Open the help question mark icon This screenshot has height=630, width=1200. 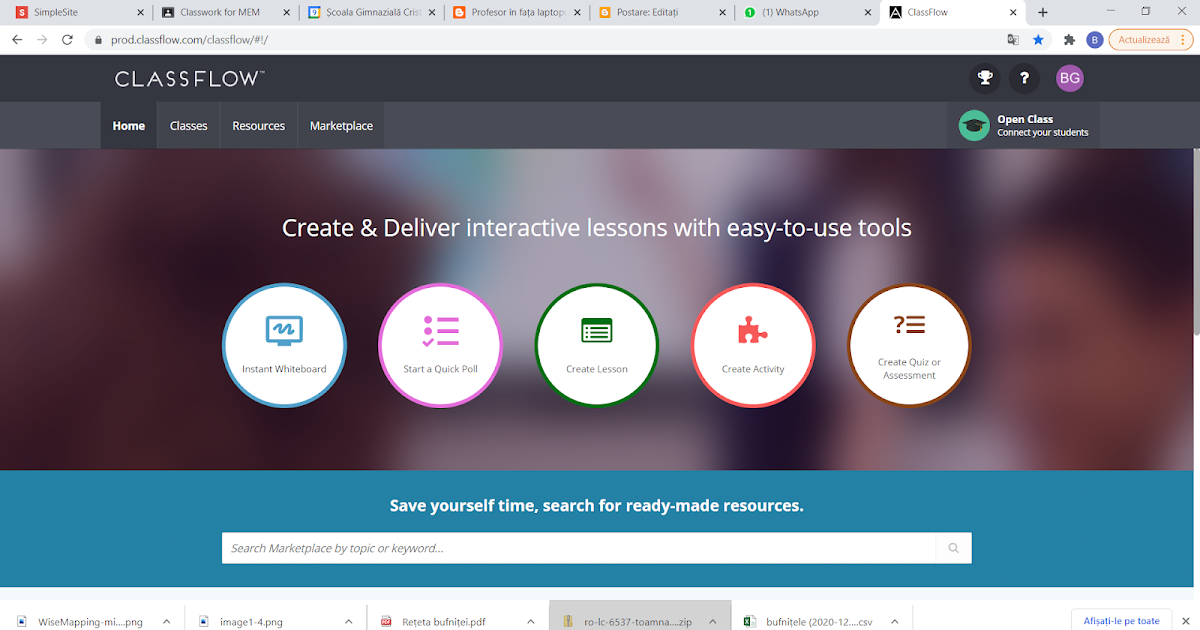point(1024,78)
